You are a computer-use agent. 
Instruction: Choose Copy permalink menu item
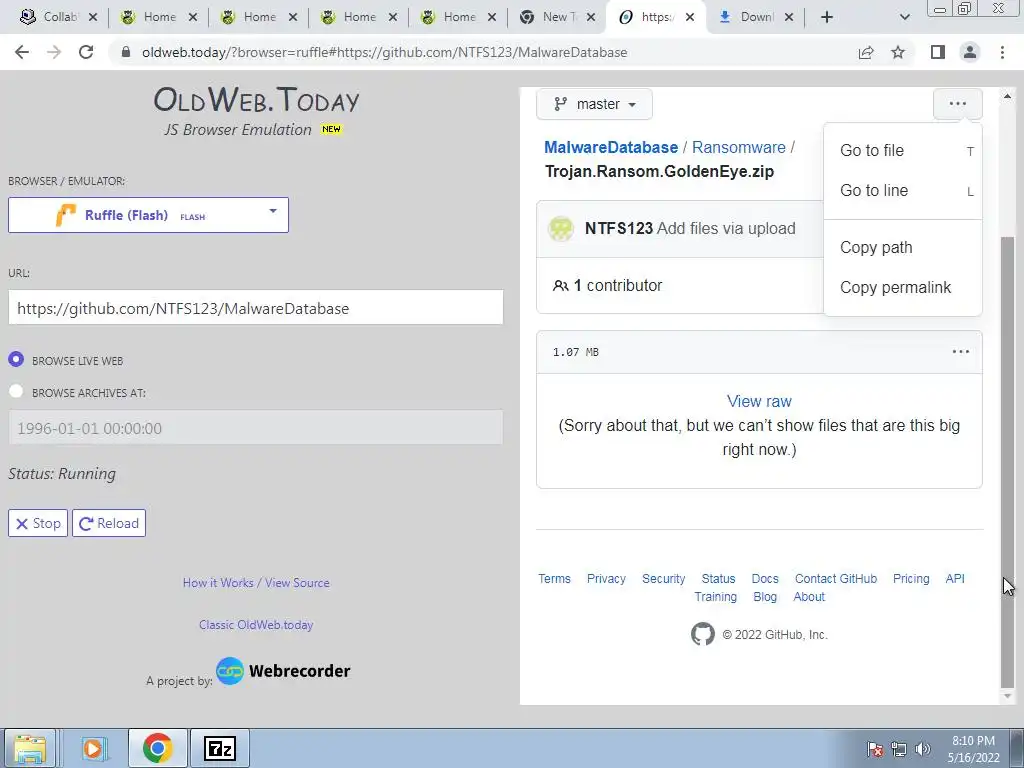(903, 287)
